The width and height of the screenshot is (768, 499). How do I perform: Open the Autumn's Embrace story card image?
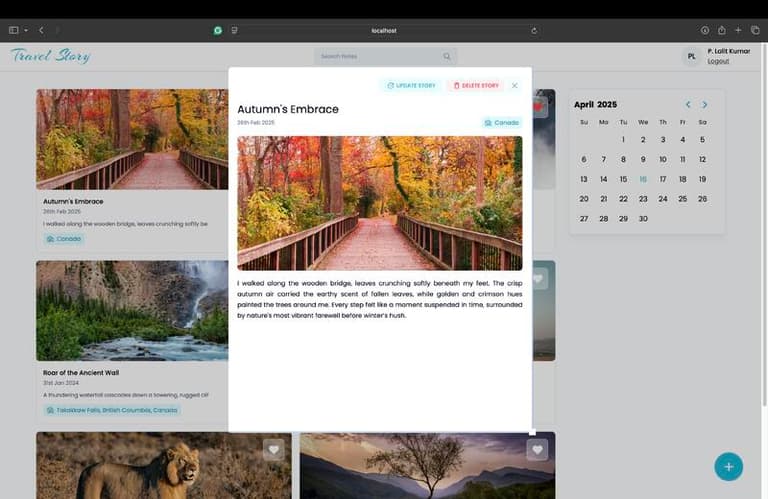pos(132,139)
